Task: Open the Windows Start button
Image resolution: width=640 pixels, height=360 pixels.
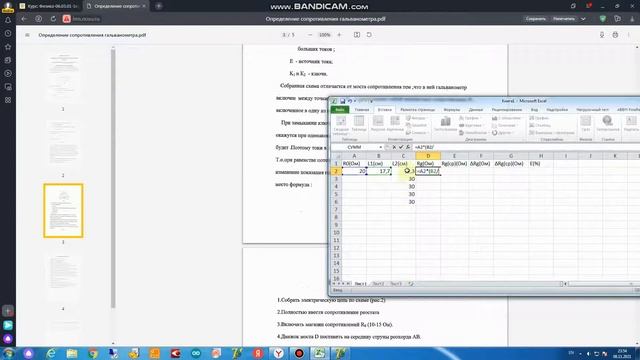Action: [9, 353]
